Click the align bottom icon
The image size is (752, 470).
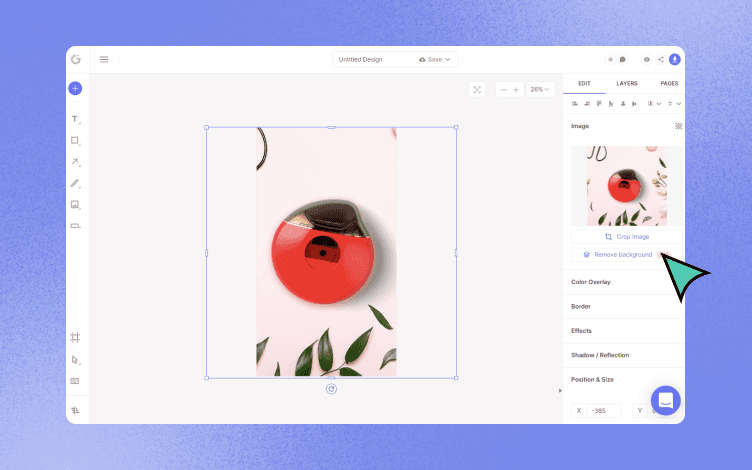tap(611, 104)
